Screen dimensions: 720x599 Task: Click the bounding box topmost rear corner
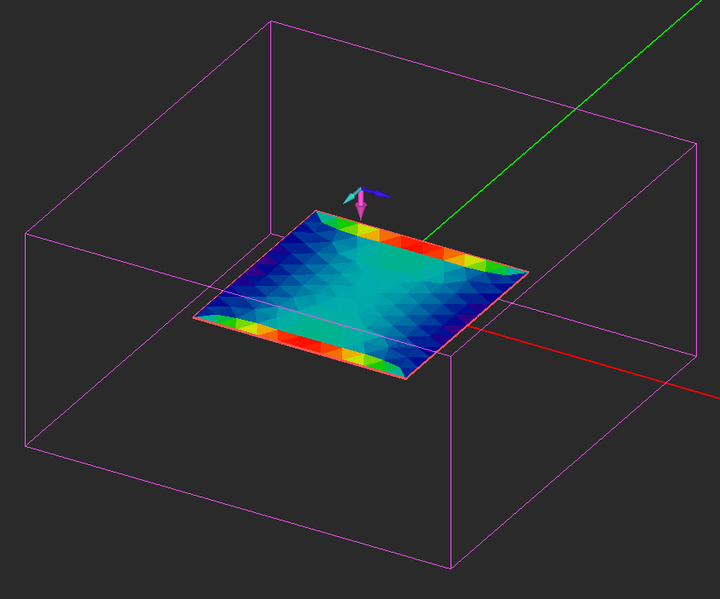point(271,21)
